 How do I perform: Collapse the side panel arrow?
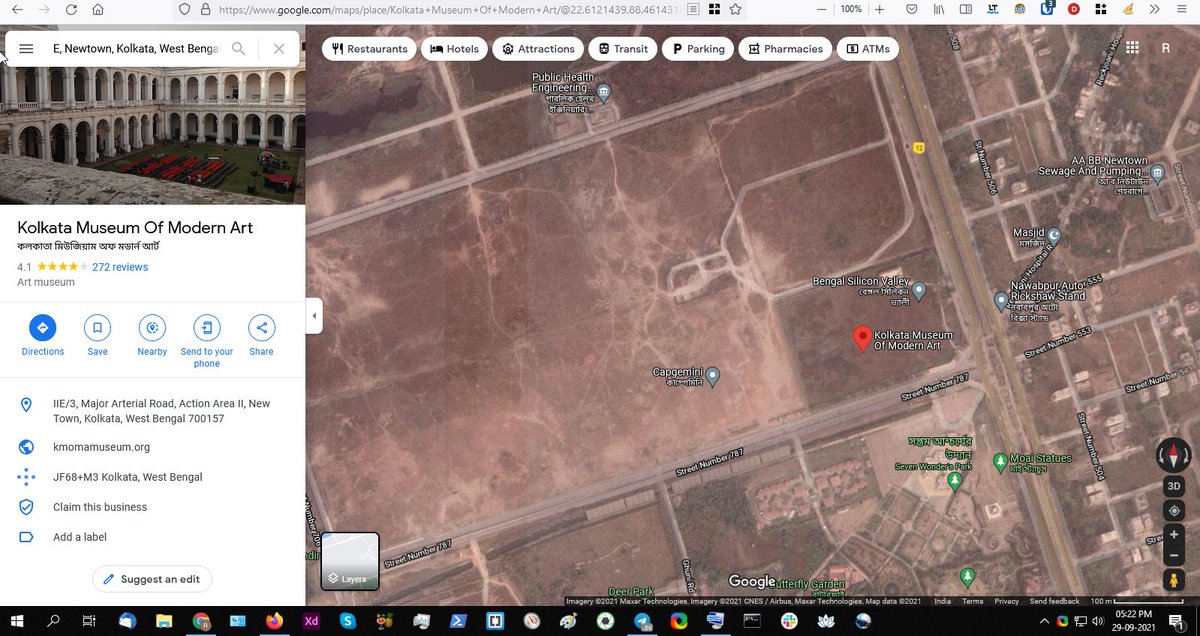[x=314, y=316]
